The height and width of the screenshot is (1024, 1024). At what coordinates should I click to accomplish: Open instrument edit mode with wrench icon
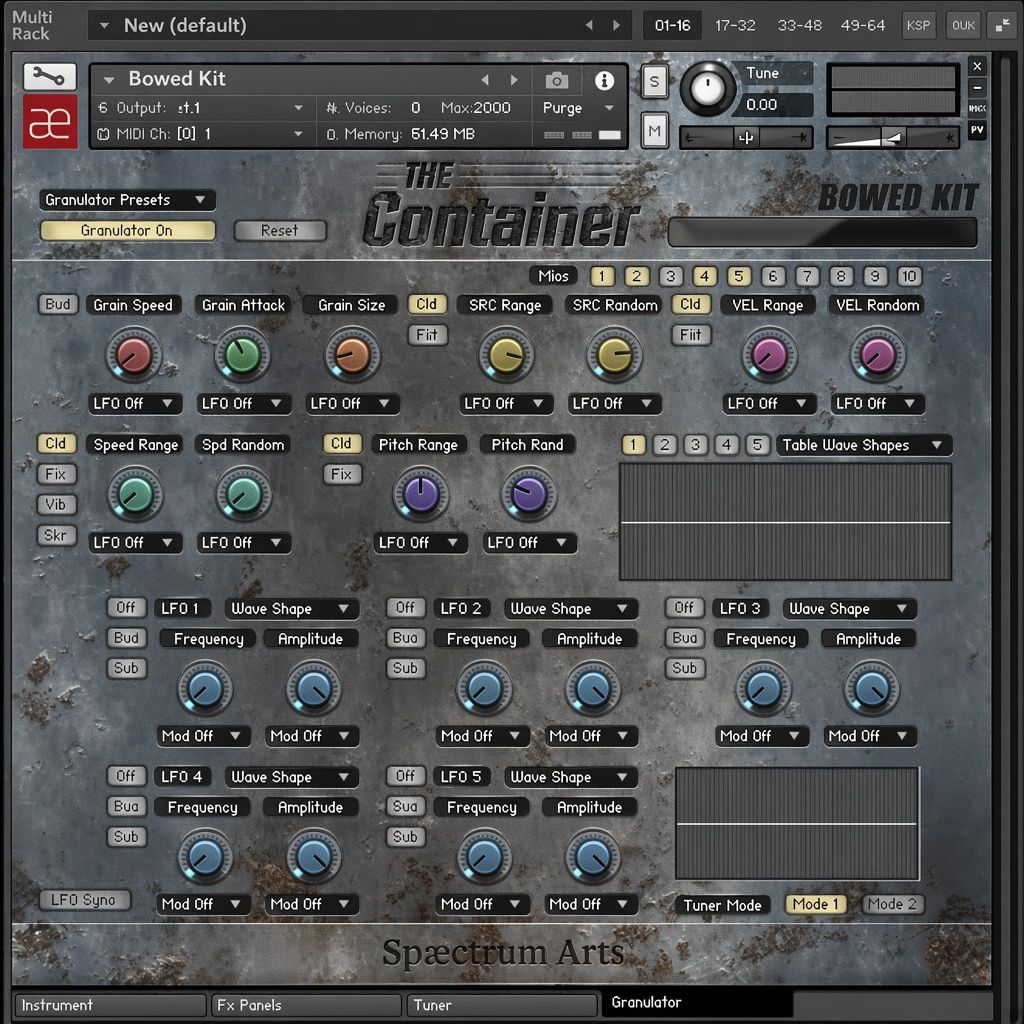(x=50, y=76)
